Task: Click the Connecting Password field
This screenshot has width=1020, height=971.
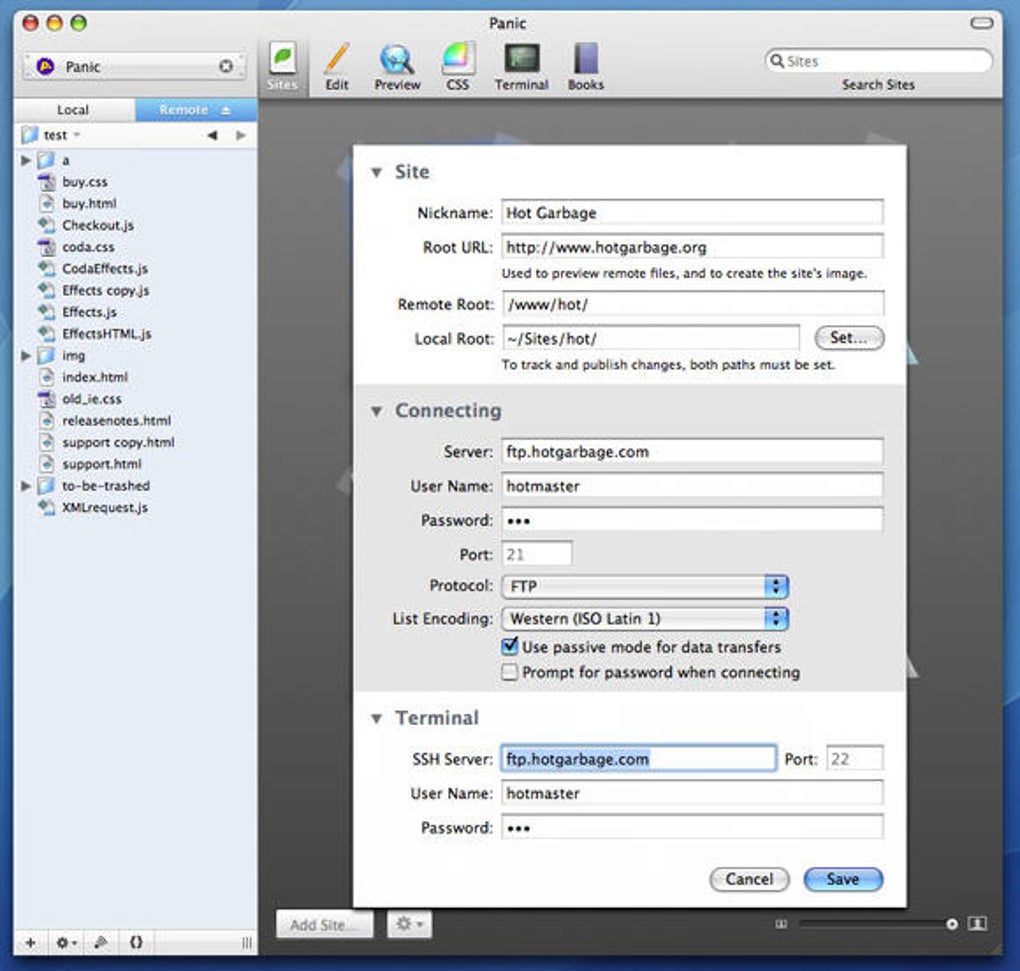Action: click(692, 520)
